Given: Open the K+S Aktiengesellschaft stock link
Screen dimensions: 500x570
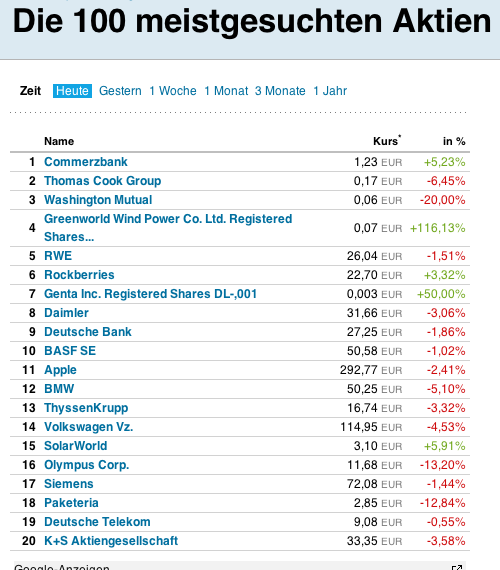Looking at the screenshot, I should click(x=111, y=541).
